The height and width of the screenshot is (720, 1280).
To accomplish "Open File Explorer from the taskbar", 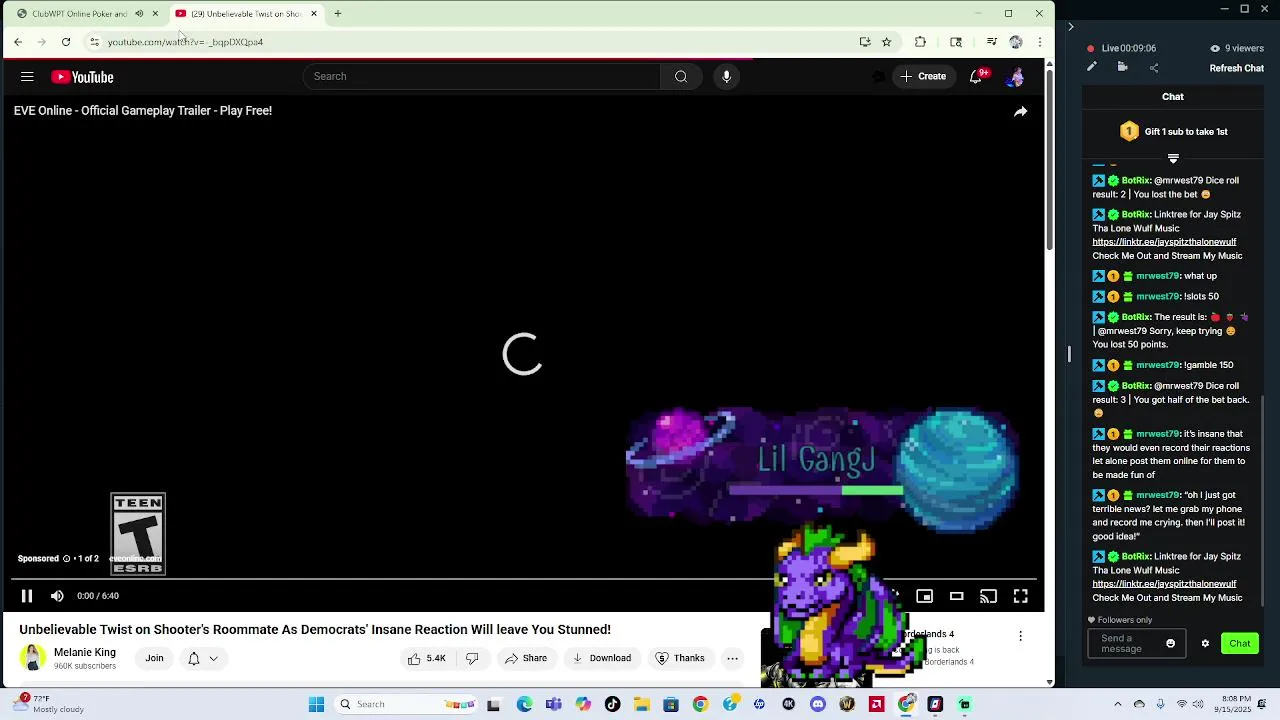I will pyautogui.click(x=641, y=705).
